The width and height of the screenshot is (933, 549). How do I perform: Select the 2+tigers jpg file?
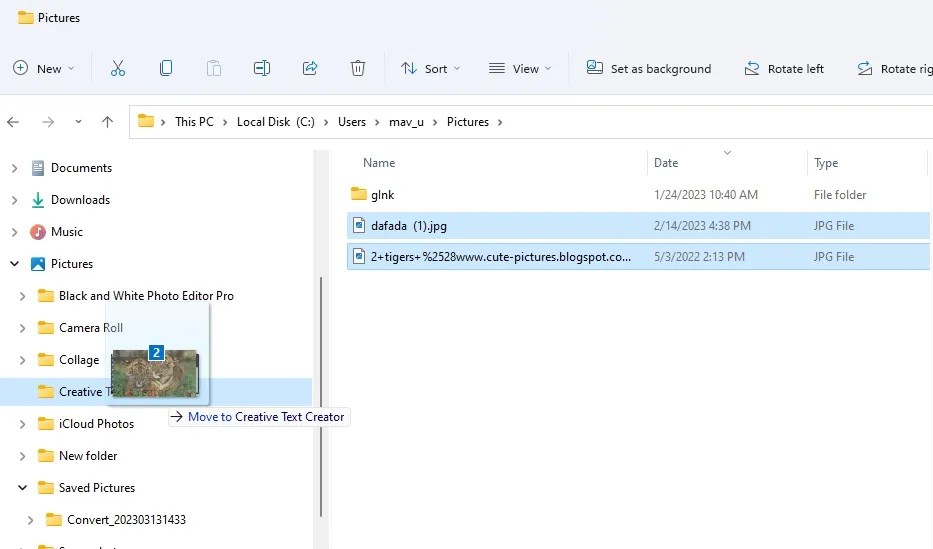pos(638,256)
